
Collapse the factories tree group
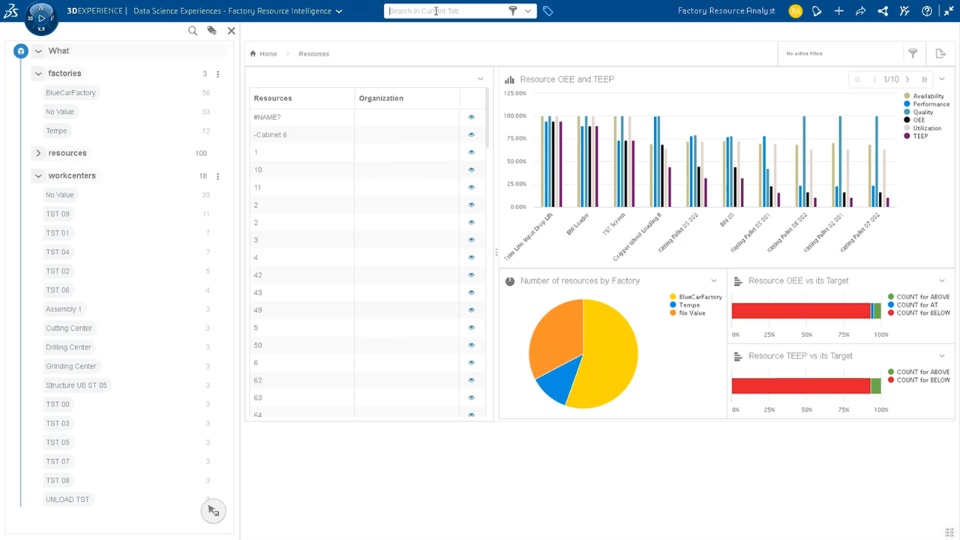pos(38,73)
